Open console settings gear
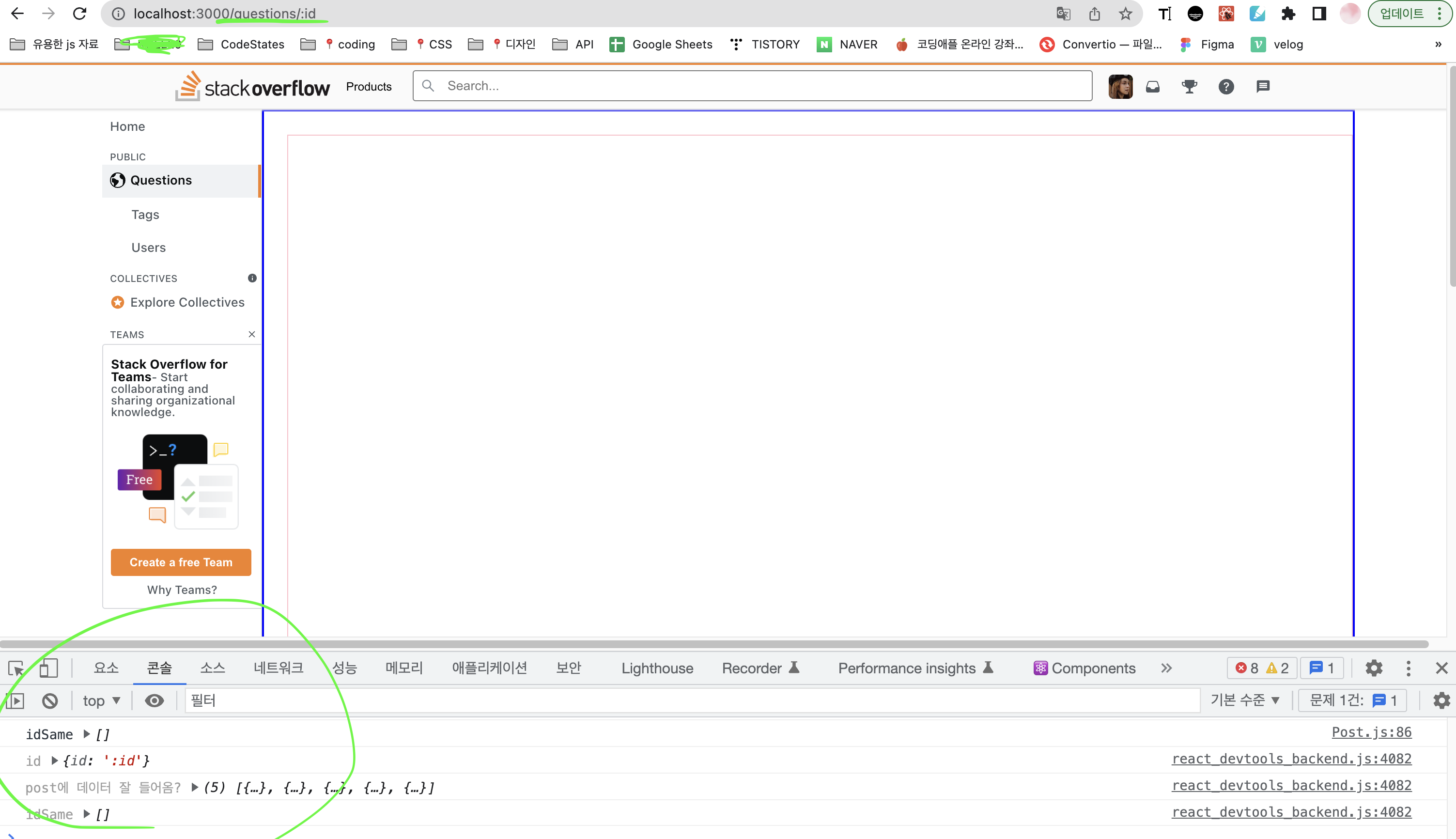Viewport: 1456px width, 839px height. tap(1441, 700)
